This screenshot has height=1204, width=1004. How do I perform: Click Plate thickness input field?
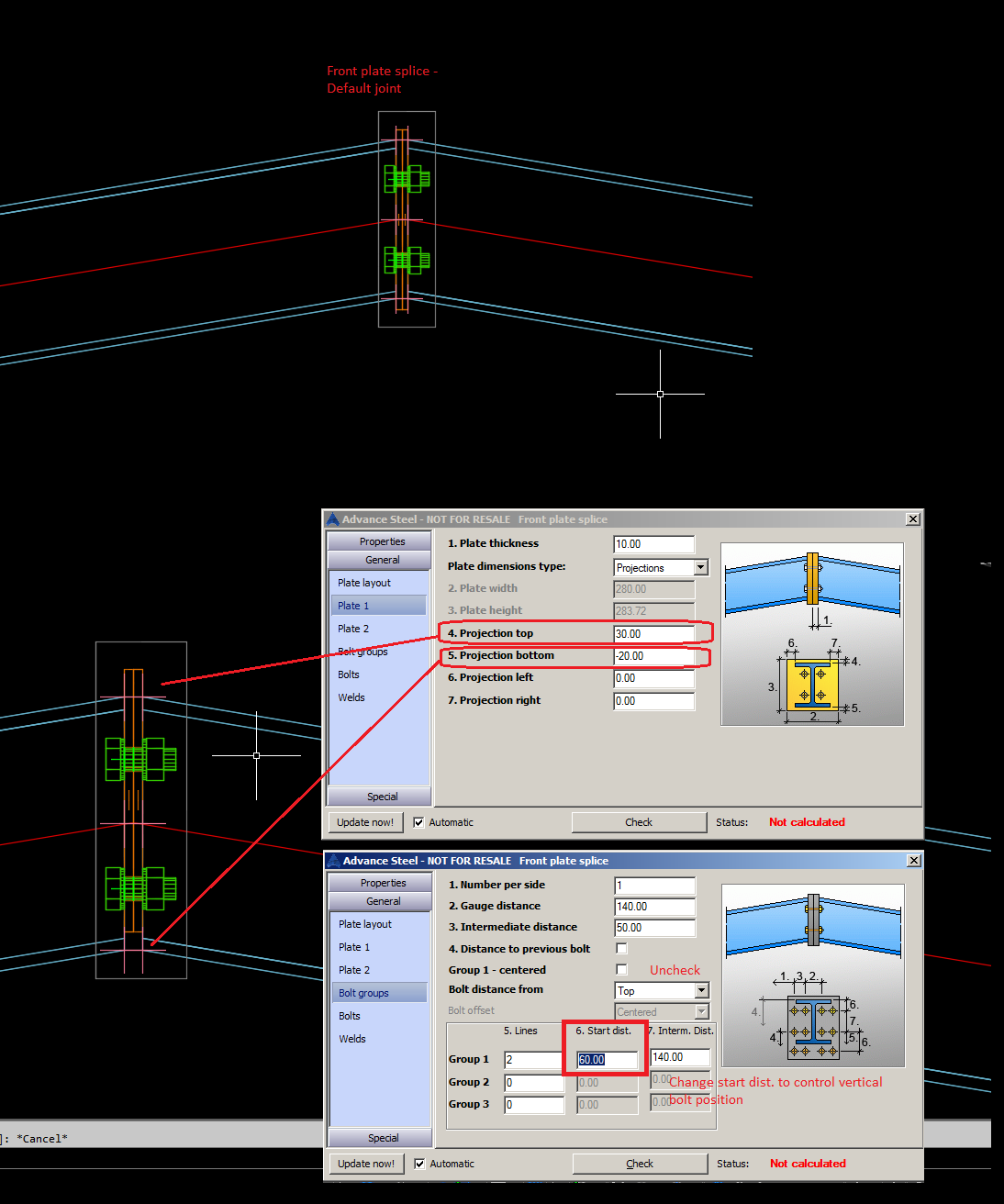point(654,544)
